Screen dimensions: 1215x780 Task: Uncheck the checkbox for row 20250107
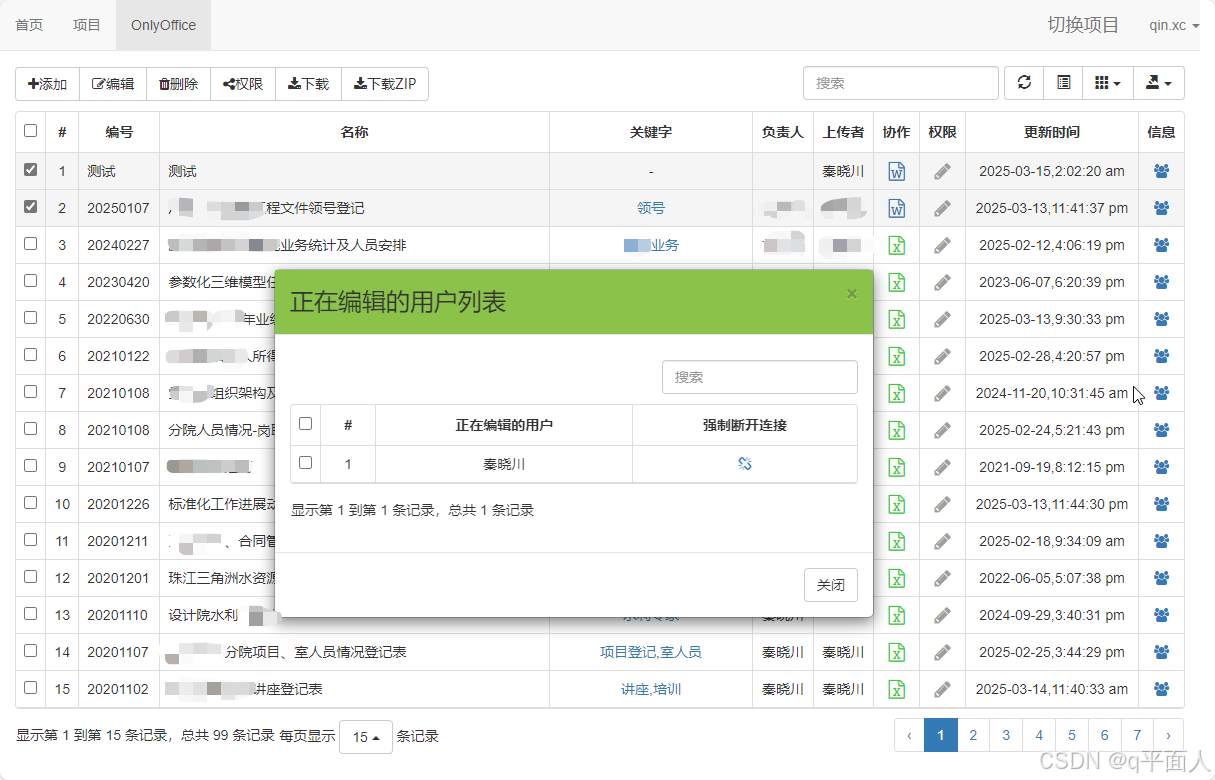coord(30,207)
